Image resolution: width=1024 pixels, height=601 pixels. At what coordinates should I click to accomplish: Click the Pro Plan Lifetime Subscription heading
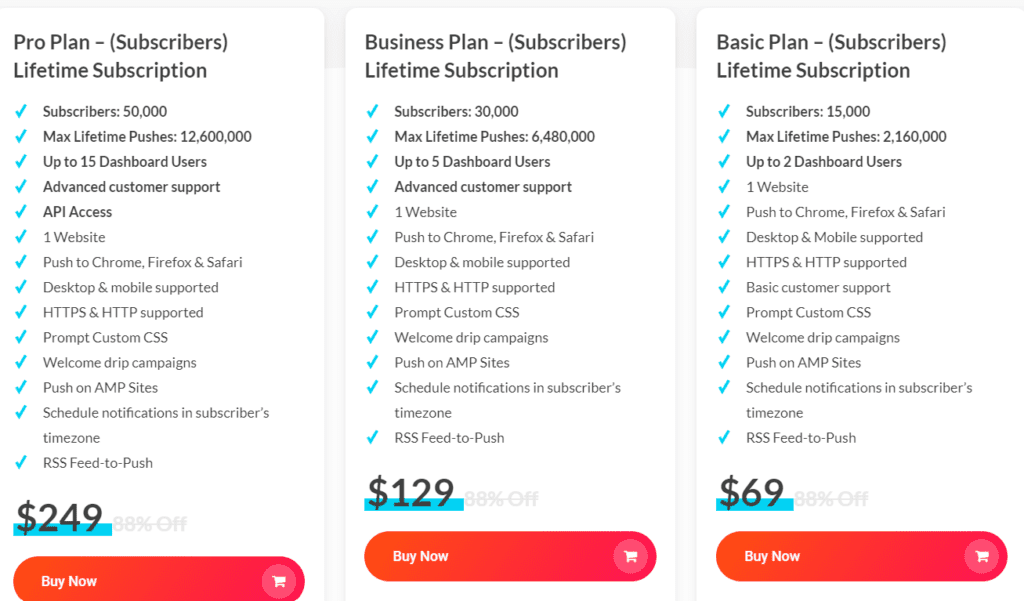tap(120, 57)
